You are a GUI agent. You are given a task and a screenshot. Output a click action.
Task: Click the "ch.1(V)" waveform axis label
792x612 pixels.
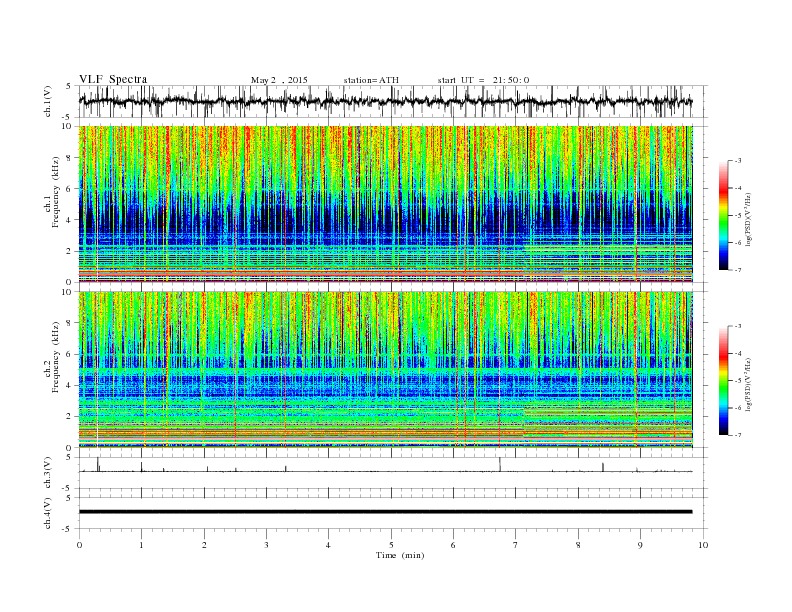coord(48,101)
